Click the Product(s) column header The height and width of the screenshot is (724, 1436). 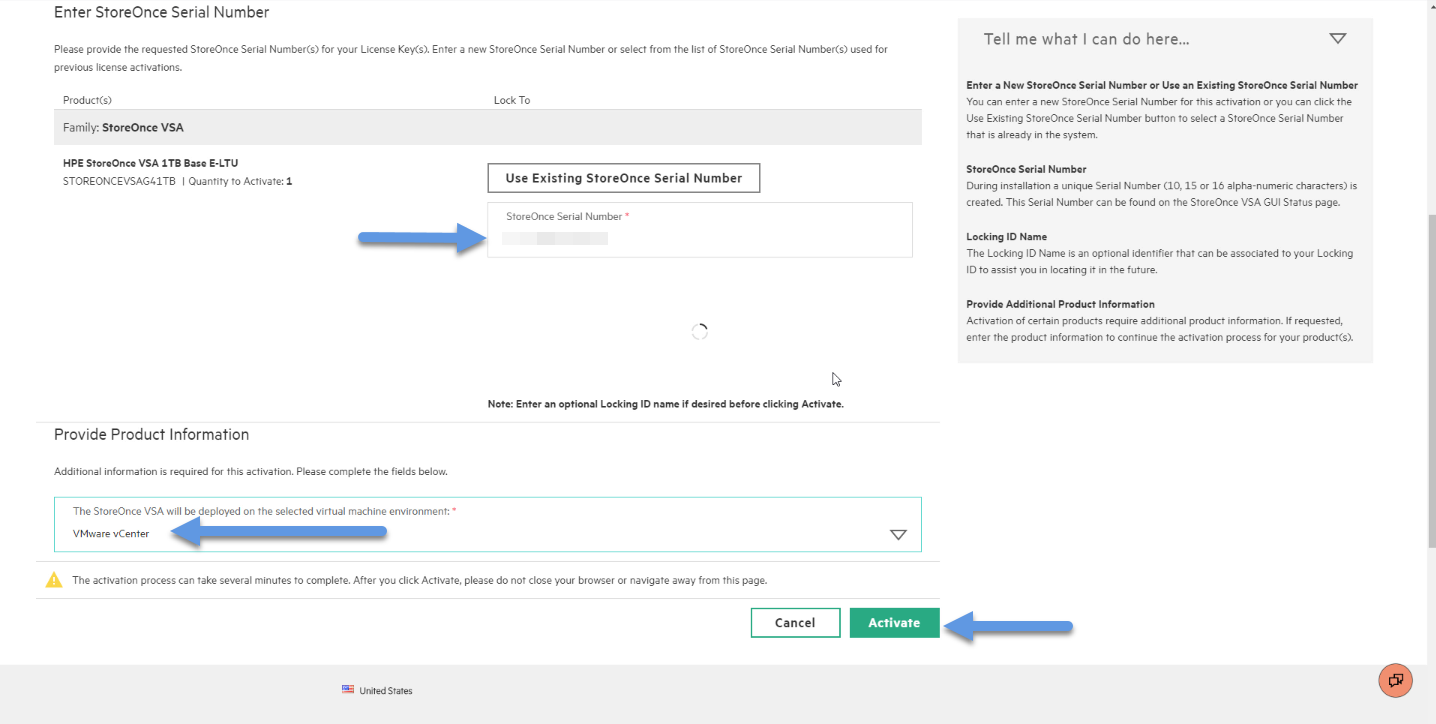coord(87,100)
